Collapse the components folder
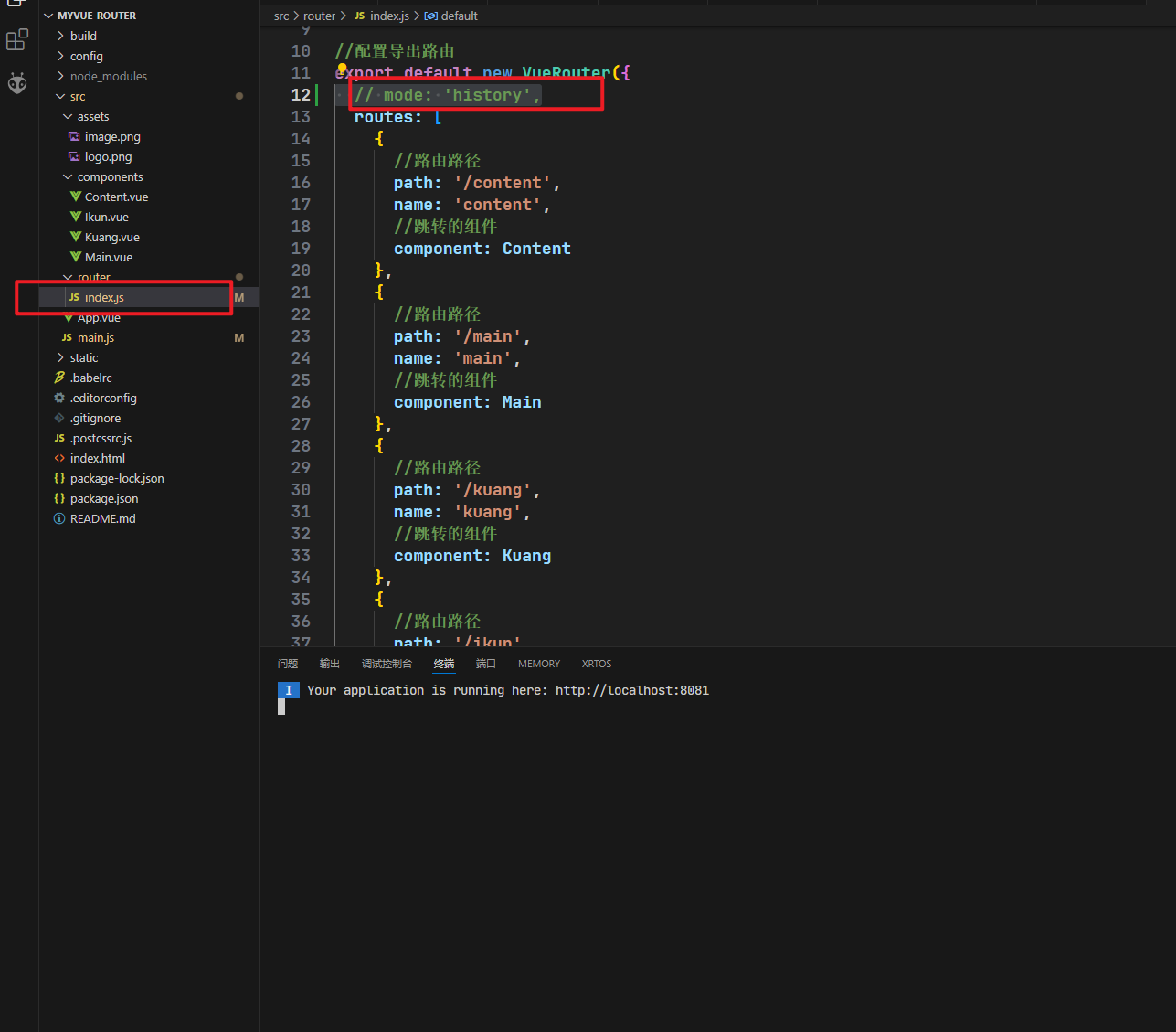This screenshot has height=1032, width=1176. click(x=69, y=176)
